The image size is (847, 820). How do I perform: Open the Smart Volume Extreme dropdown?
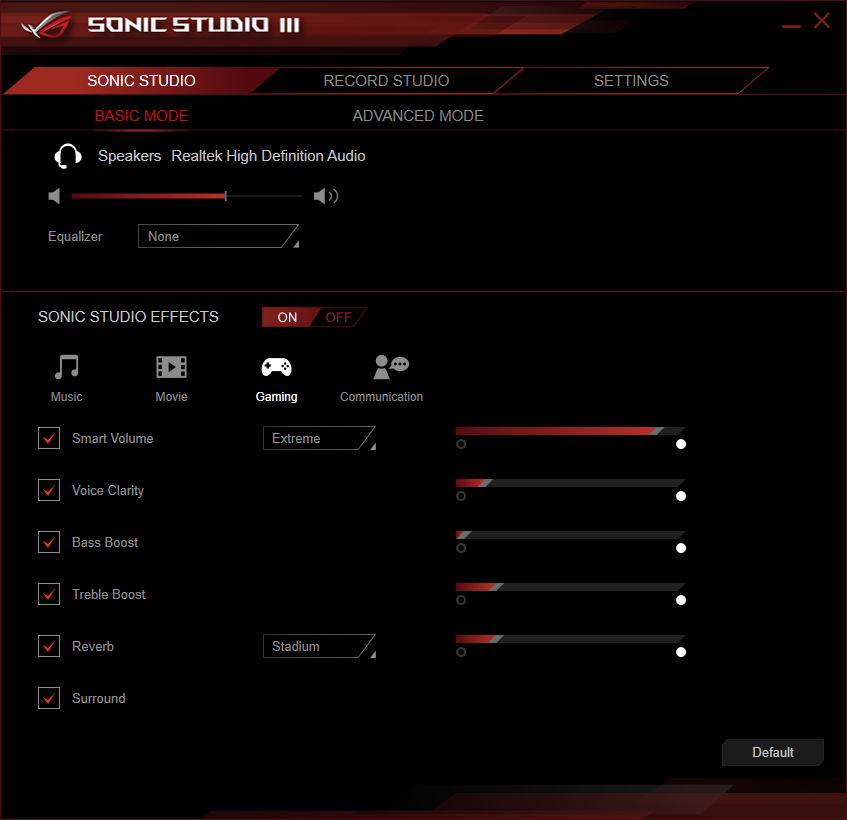pyautogui.click(x=319, y=438)
